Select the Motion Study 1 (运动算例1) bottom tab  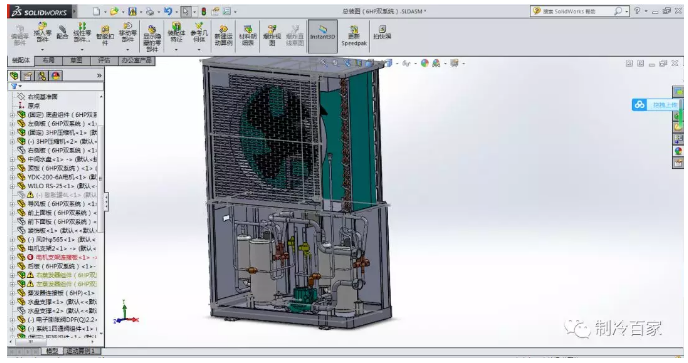82,351
